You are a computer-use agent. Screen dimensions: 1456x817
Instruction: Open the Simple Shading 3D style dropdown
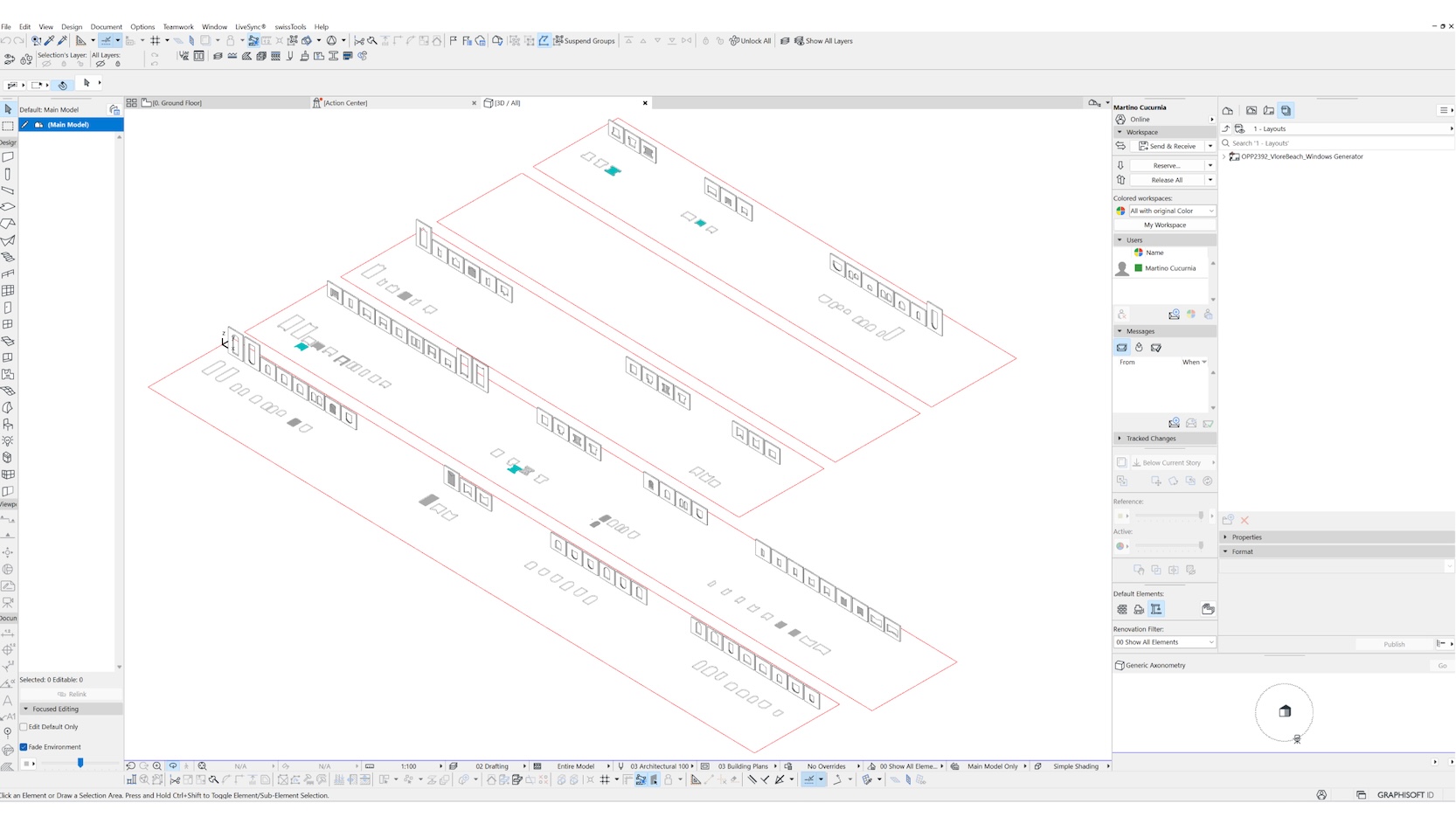click(x=1076, y=767)
